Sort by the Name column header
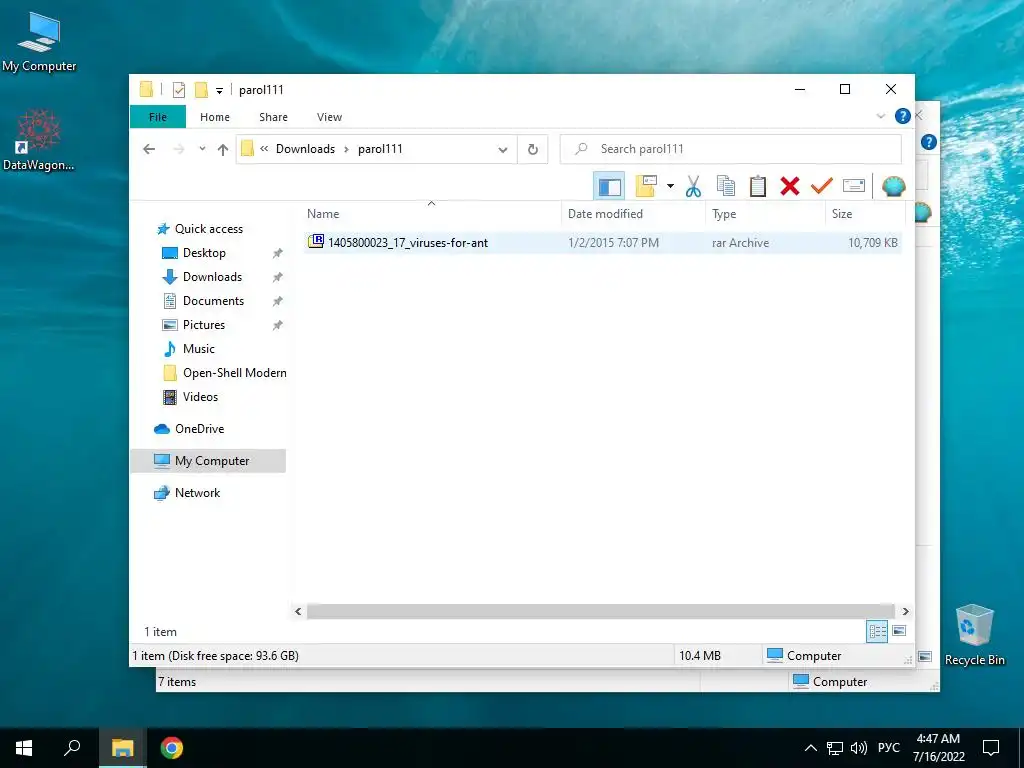The image size is (1024, 768). click(x=431, y=214)
